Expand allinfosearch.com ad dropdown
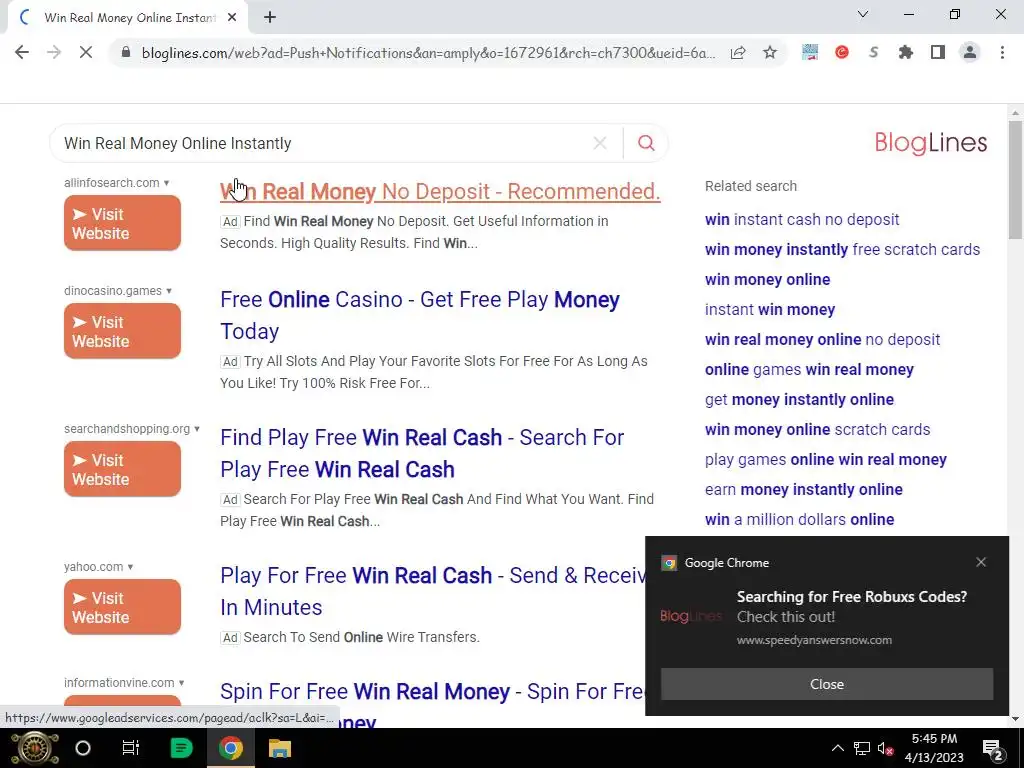 point(167,183)
